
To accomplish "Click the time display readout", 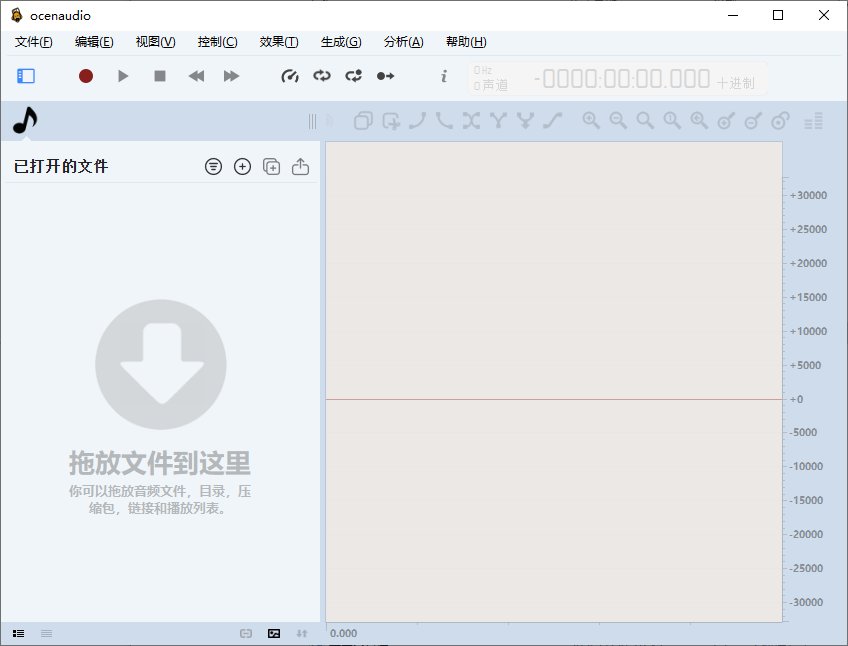I will pyautogui.click(x=622, y=79).
